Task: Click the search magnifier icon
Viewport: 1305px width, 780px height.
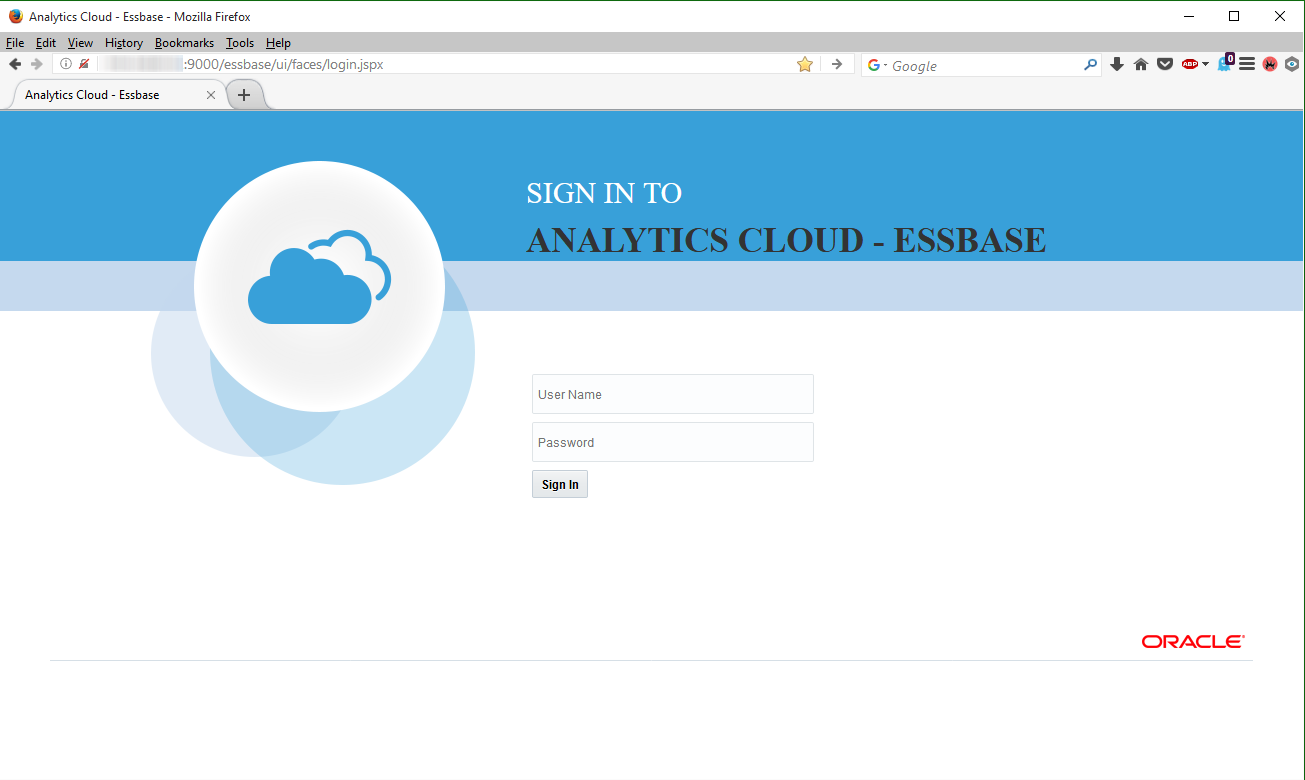Action: coord(1090,65)
